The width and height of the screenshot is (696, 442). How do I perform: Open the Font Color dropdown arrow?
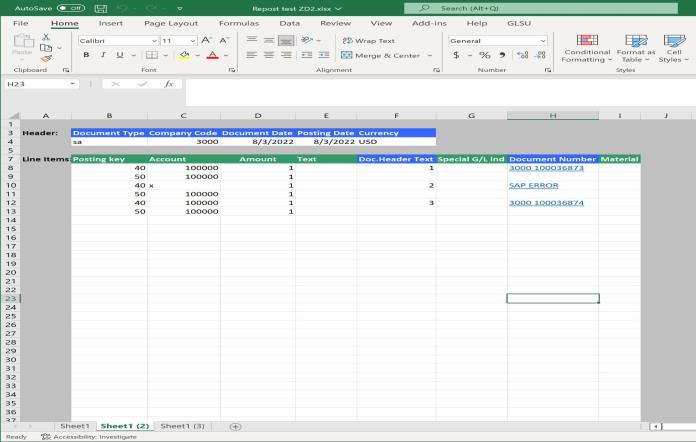click(x=226, y=55)
